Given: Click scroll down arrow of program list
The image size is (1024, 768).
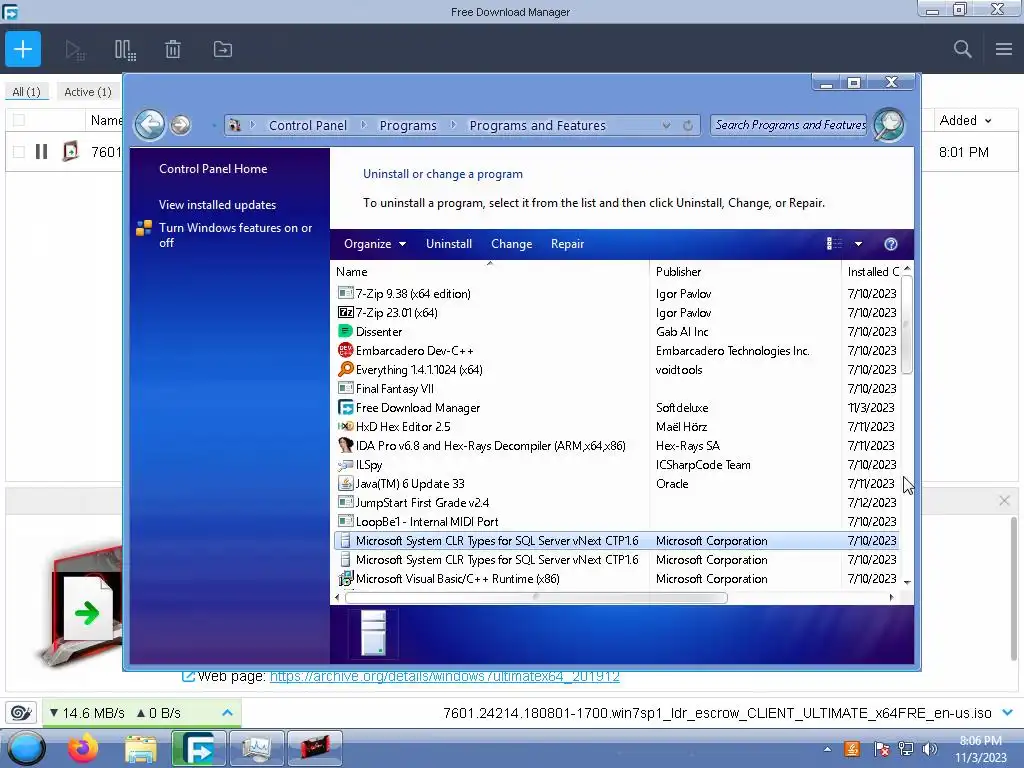Looking at the screenshot, I should click(x=907, y=581).
